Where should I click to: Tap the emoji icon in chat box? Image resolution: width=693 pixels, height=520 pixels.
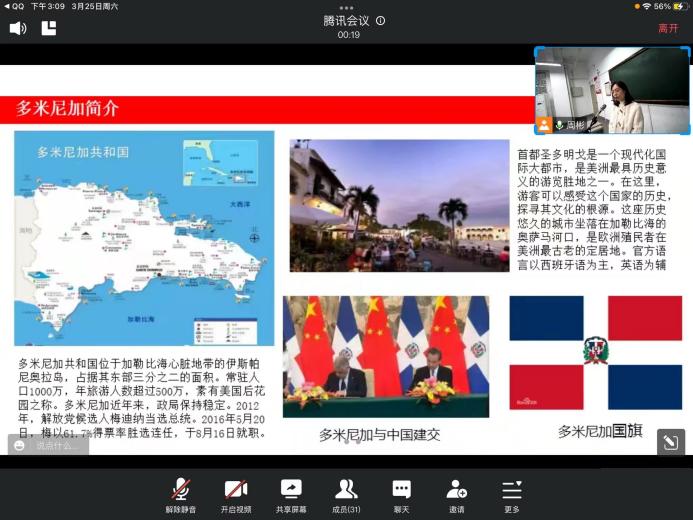point(20,446)
